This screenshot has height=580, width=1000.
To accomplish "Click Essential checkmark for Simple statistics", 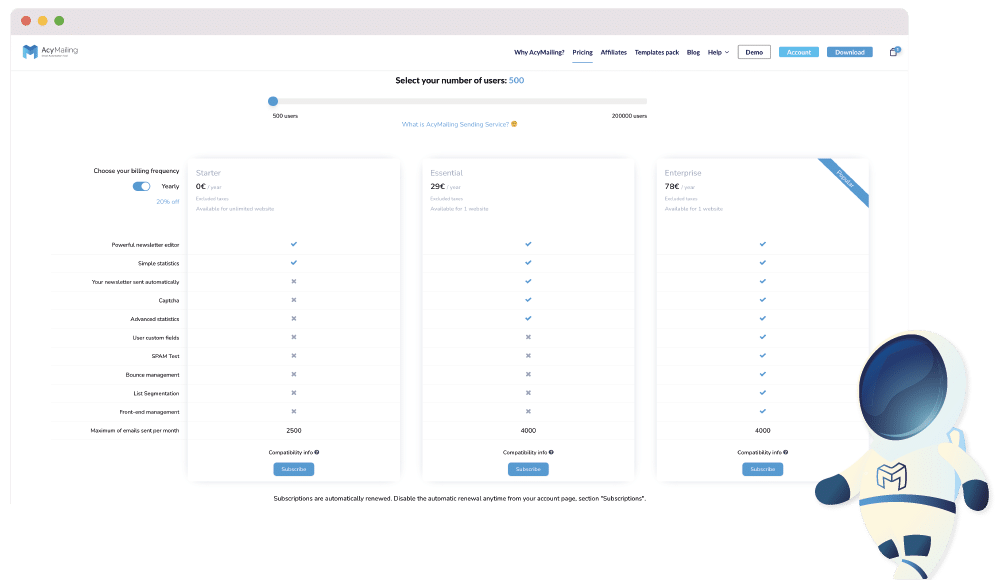I will pos(528,263).
